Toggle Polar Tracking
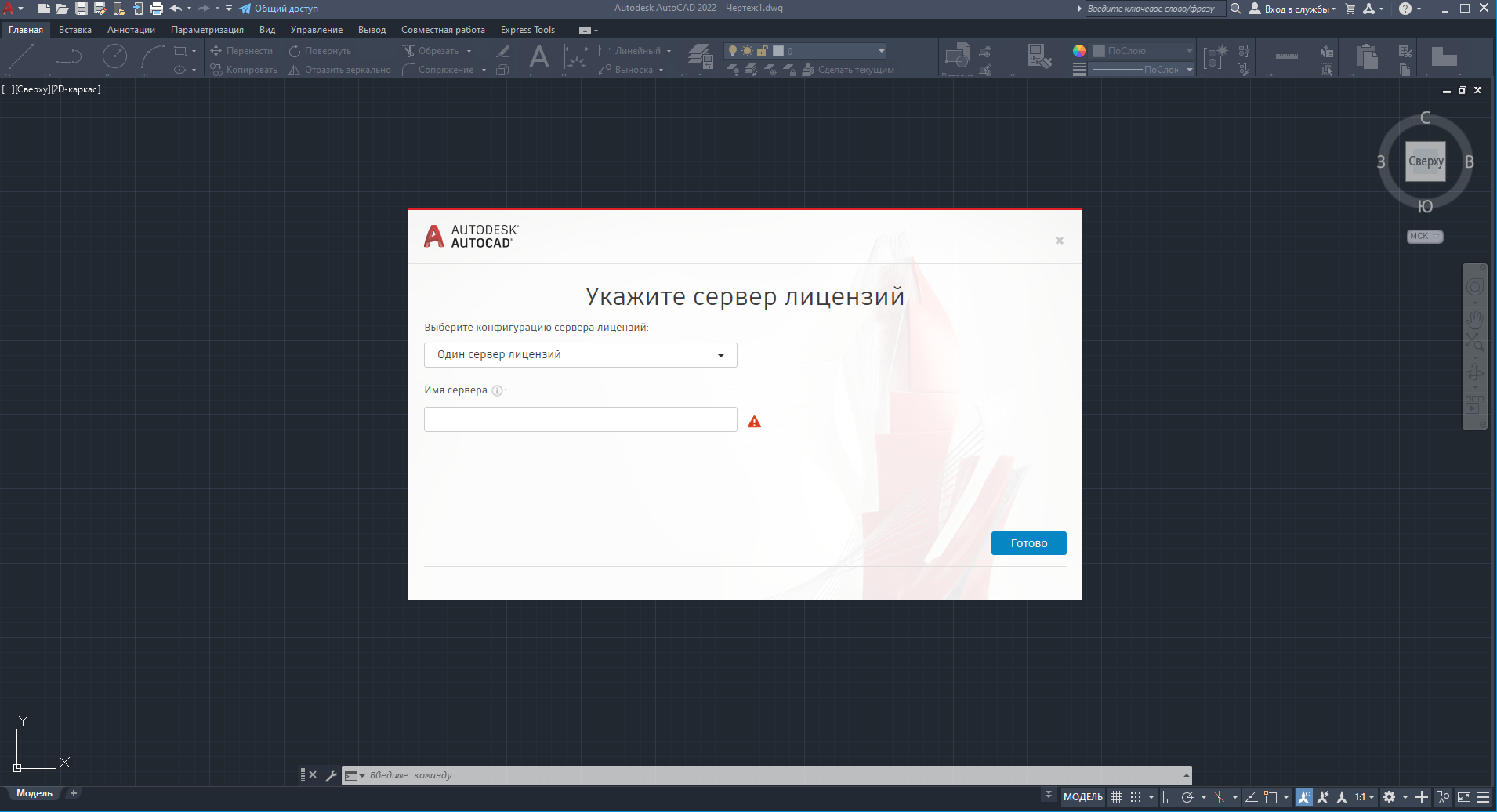The height and width of the screenshot is (812, 1497). pos(1187,797)
